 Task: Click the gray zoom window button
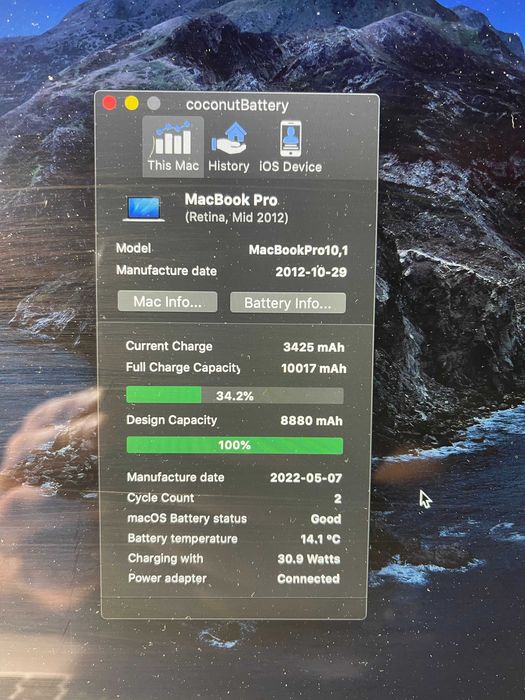coord(154,103)
